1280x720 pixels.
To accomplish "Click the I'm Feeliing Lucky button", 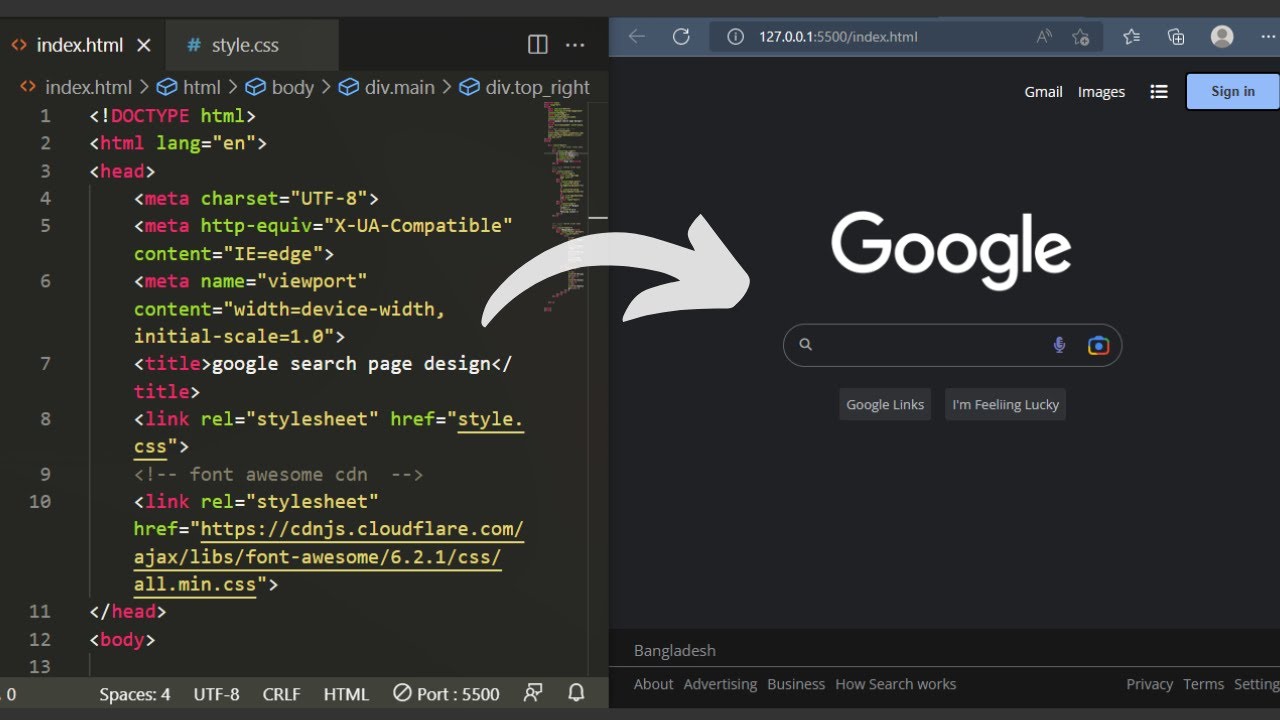I will pyautogui.click(x=1005, y=405).
